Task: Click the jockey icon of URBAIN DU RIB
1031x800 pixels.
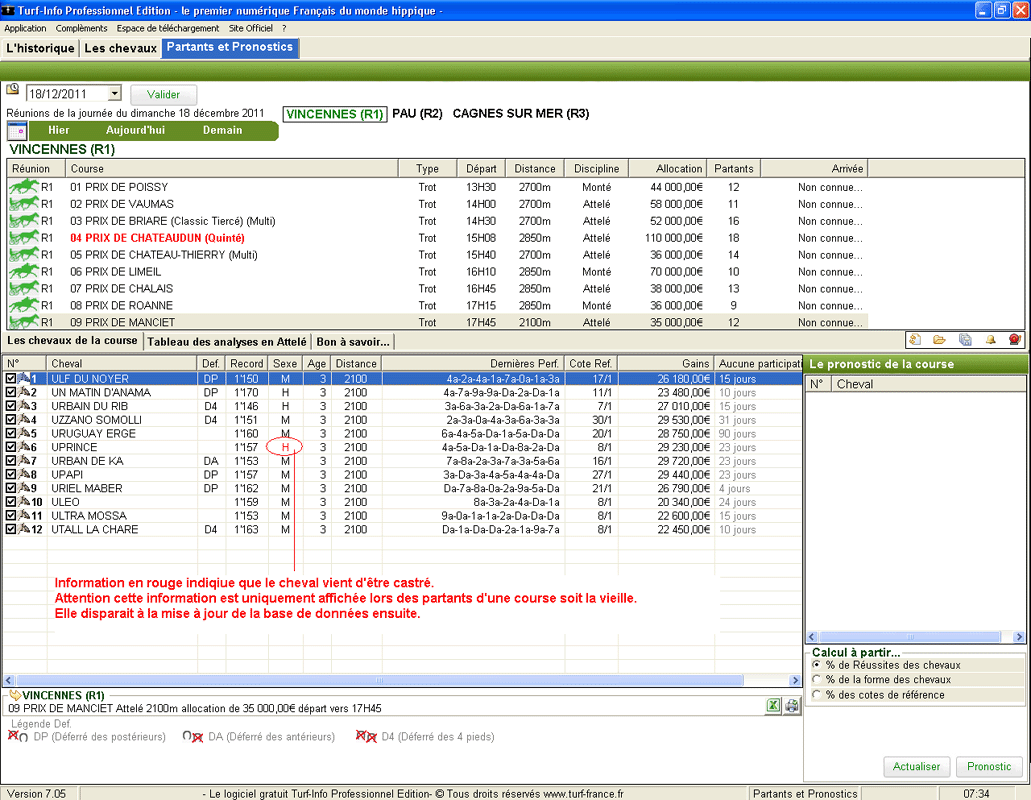Action: [24, 406]
